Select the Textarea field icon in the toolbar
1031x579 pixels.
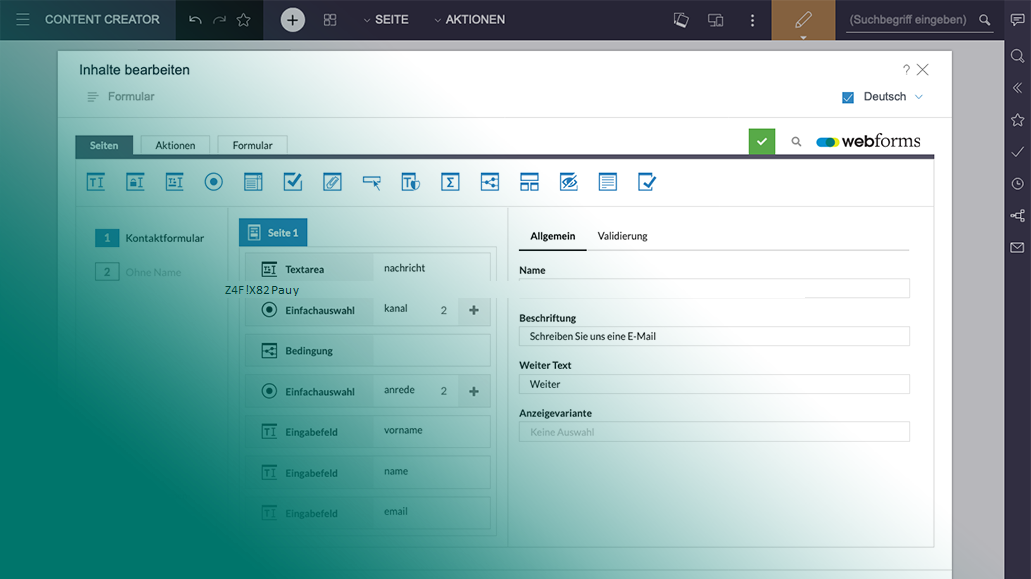coord(175,181)
